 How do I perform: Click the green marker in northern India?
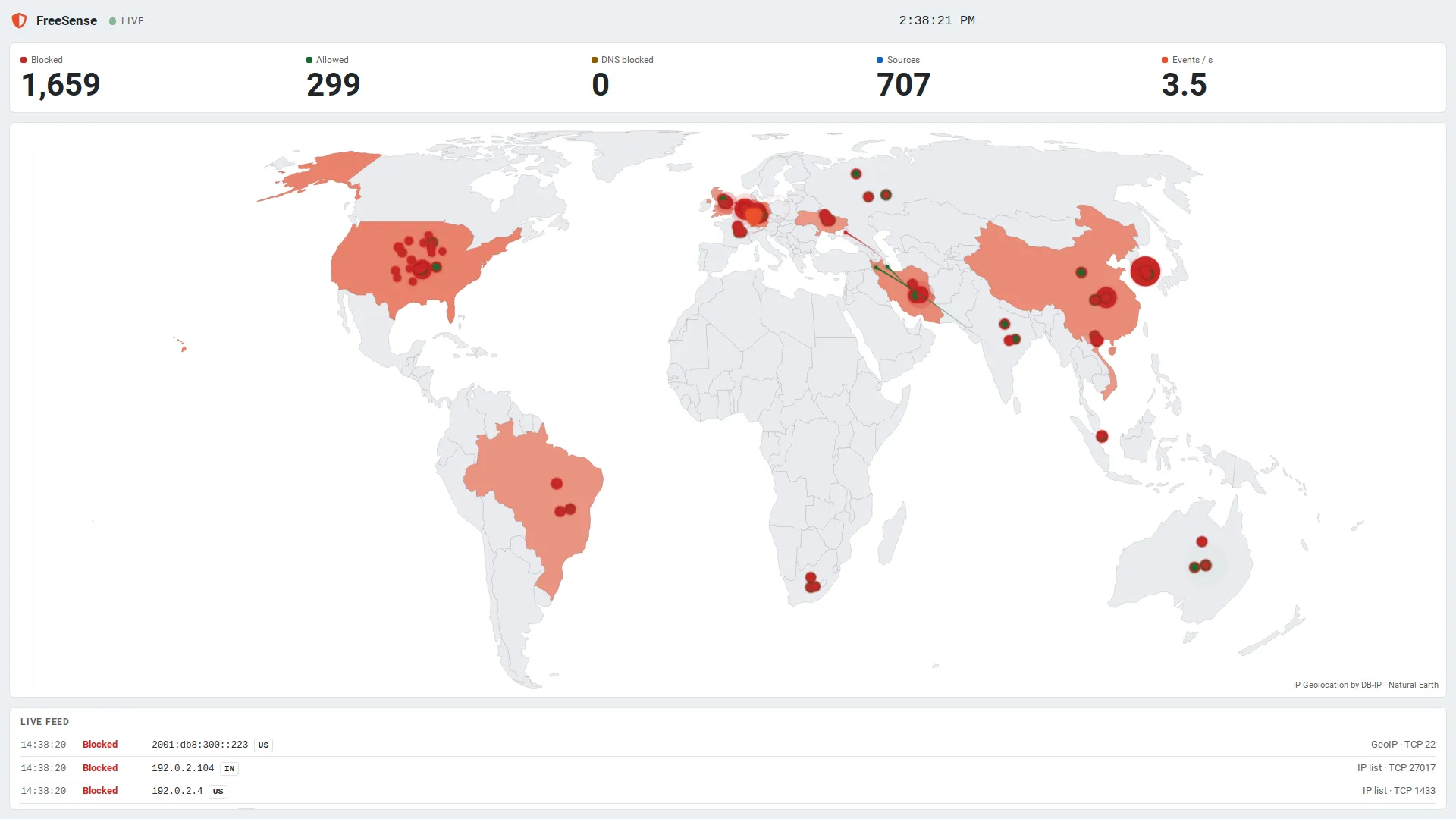[1005, 324]
